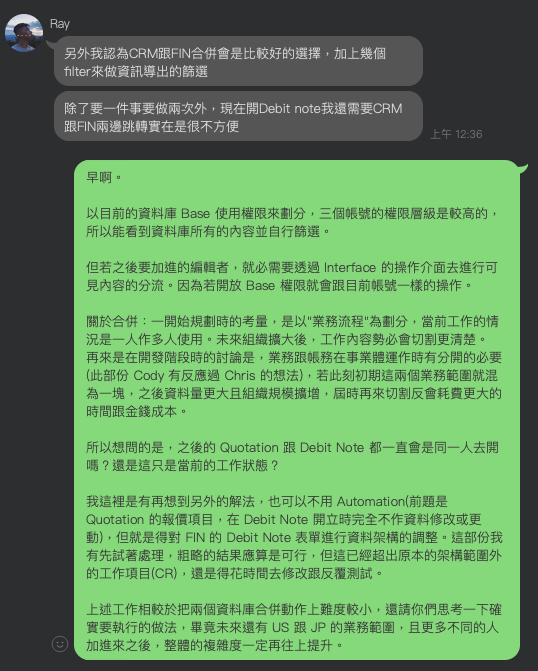
Task: Click the word filter in first gray bubble
Action: [x=77, y=71]
